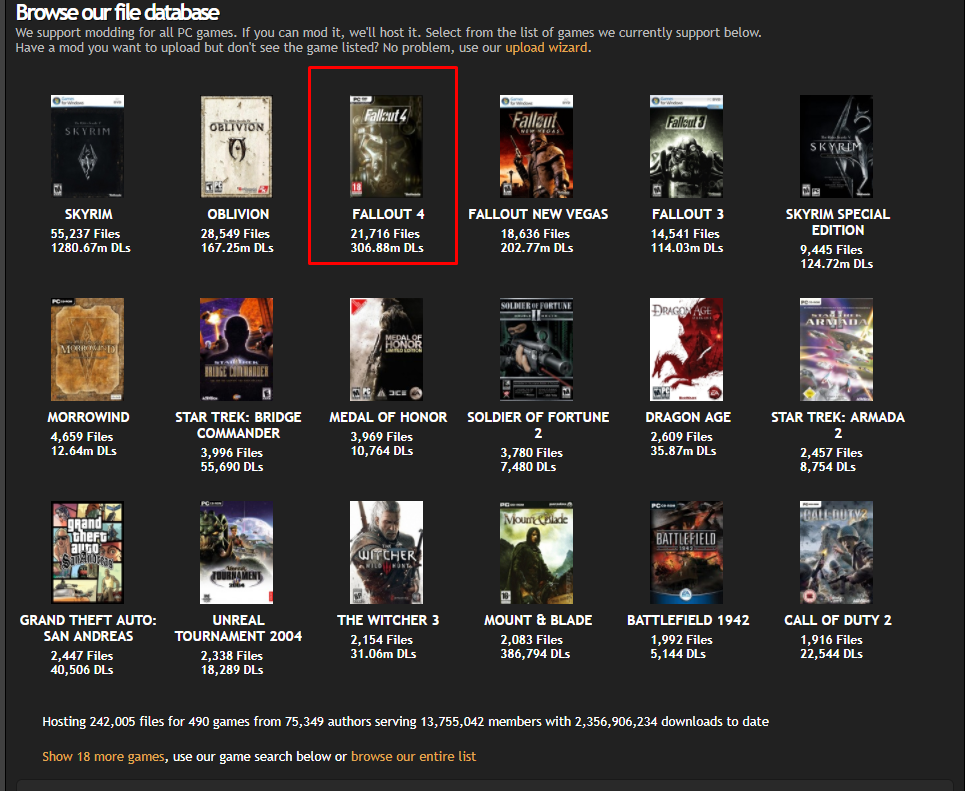Select '386,794 DLs' under Mount & Blade
The width and height of the screenshot is (965, 791).
coord(535,654)
